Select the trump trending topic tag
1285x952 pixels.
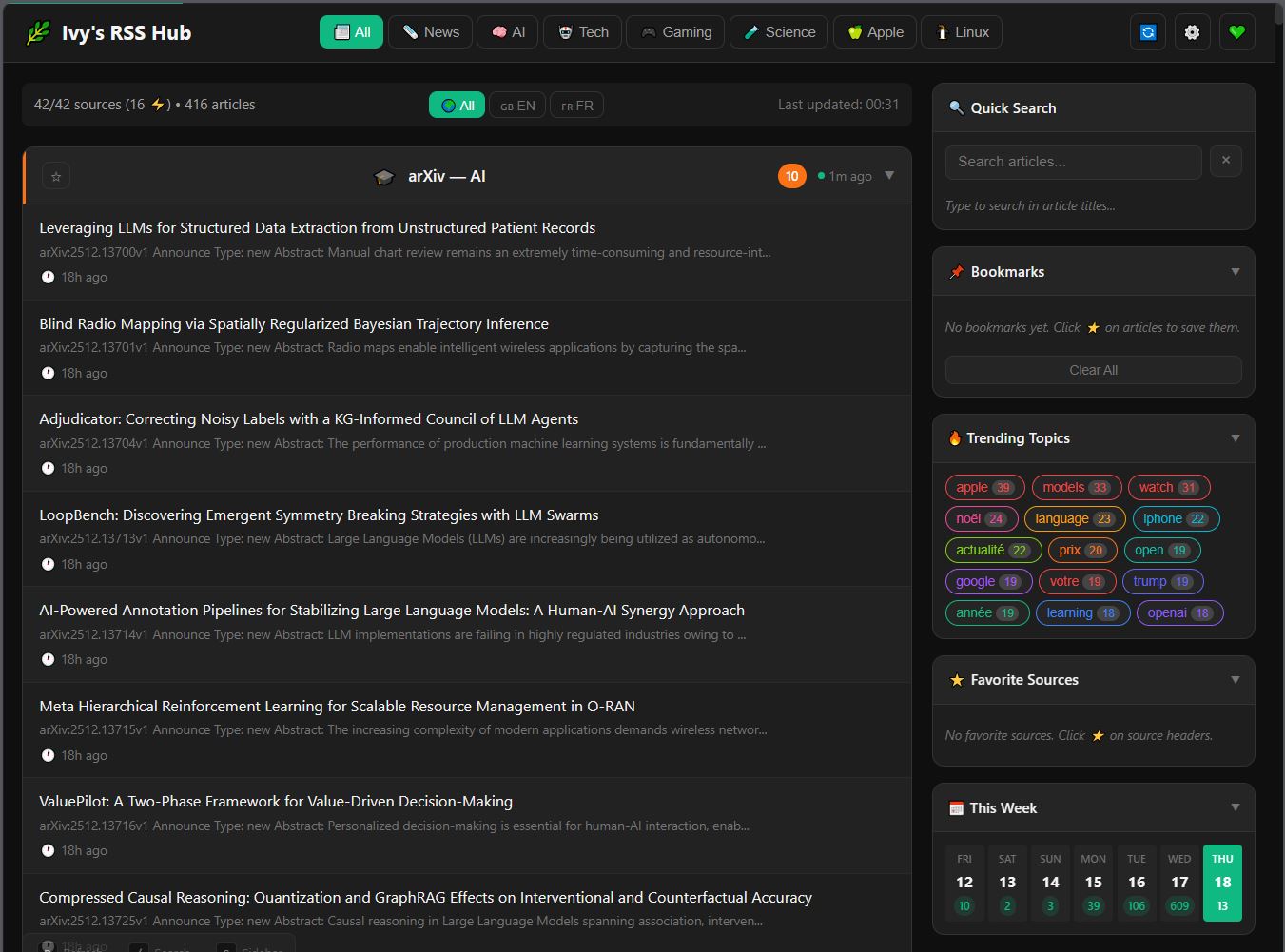1163,581
